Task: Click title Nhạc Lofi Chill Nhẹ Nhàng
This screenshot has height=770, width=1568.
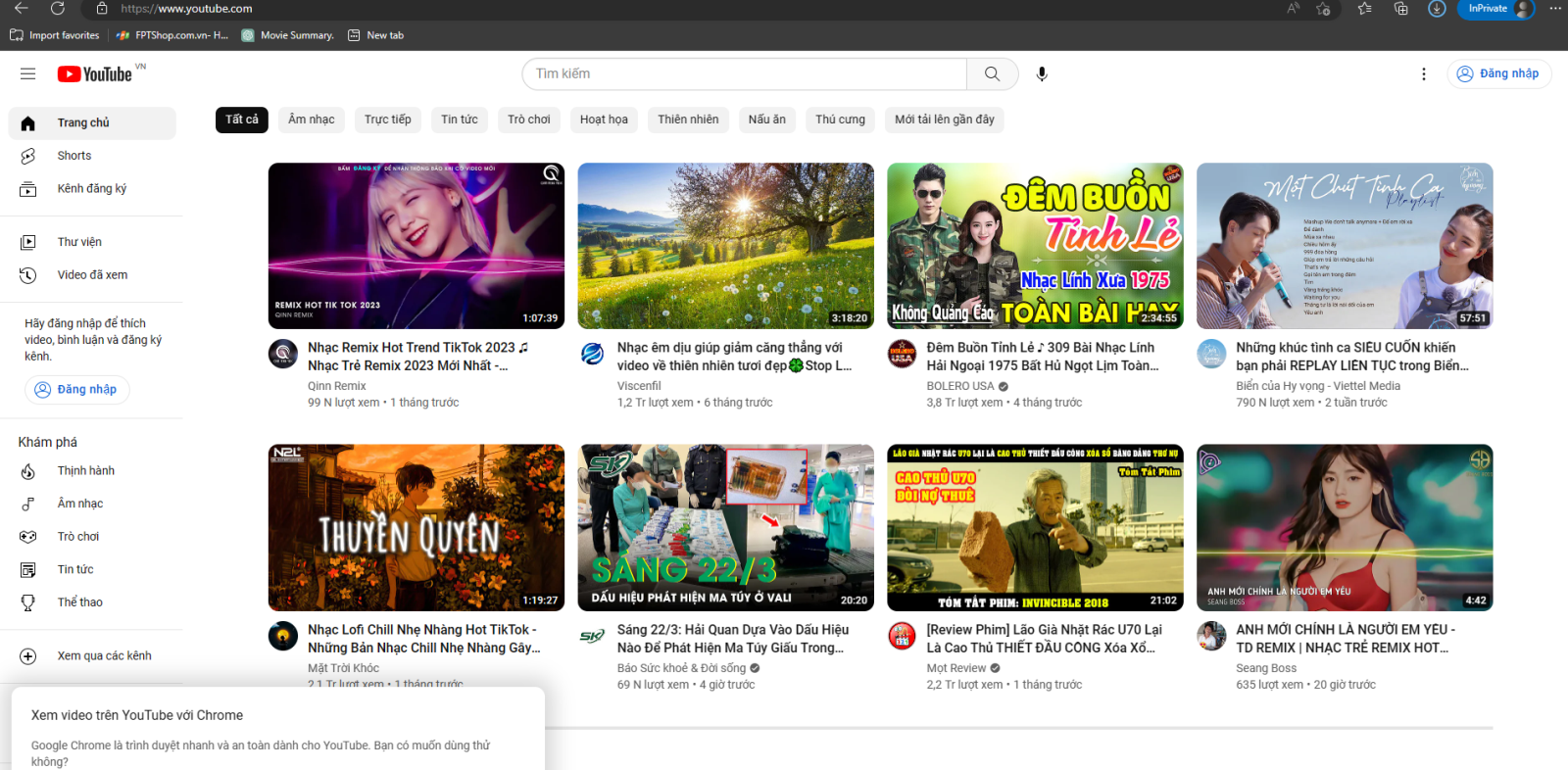Action: click(423, 639)
